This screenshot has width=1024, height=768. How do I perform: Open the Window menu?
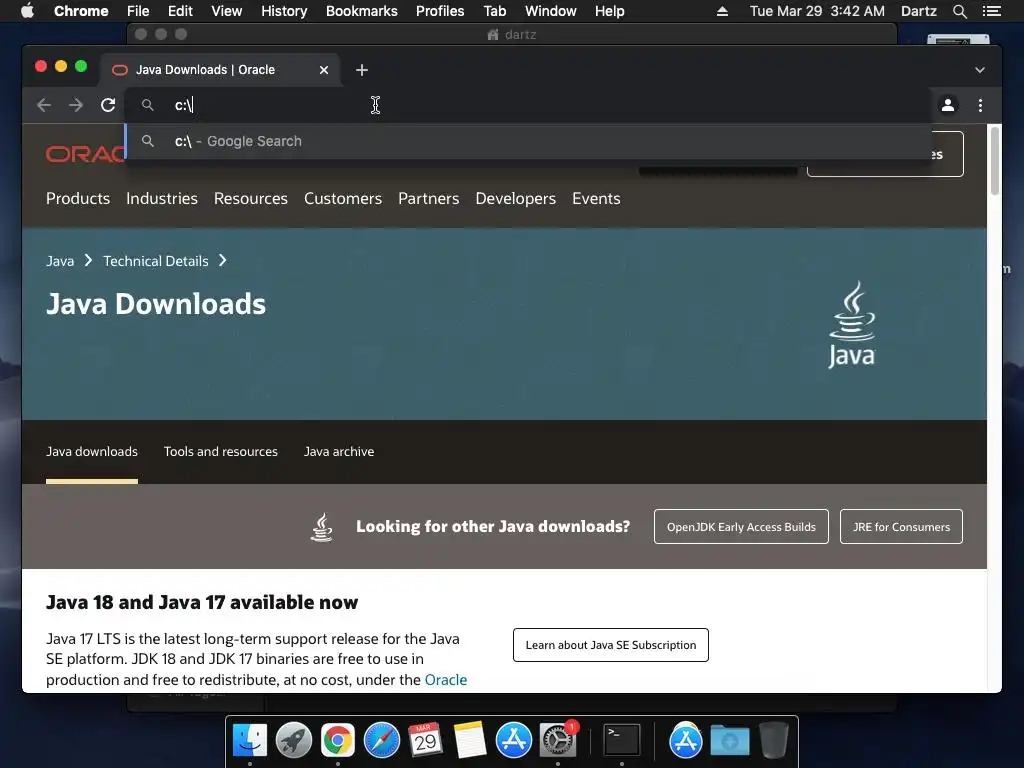tap(551, 11)
